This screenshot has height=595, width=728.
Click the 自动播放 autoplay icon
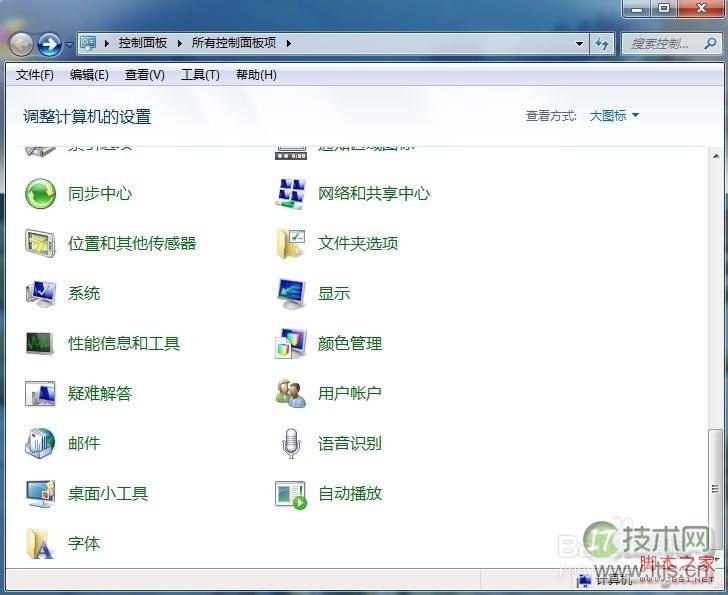pos(291,494)
